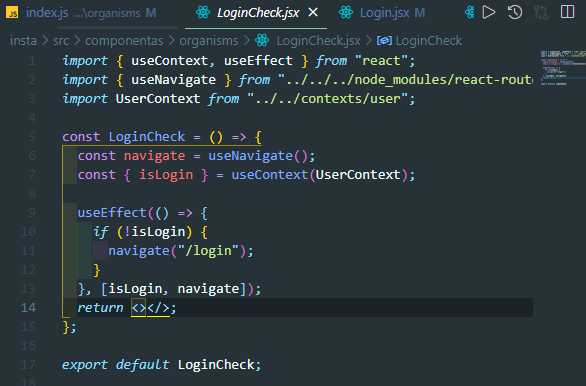The width and height of the screenshot is (586, 386).
Task: Click 'LoginCheck' symbol in the breadcrumb
Action: point(429,40)
